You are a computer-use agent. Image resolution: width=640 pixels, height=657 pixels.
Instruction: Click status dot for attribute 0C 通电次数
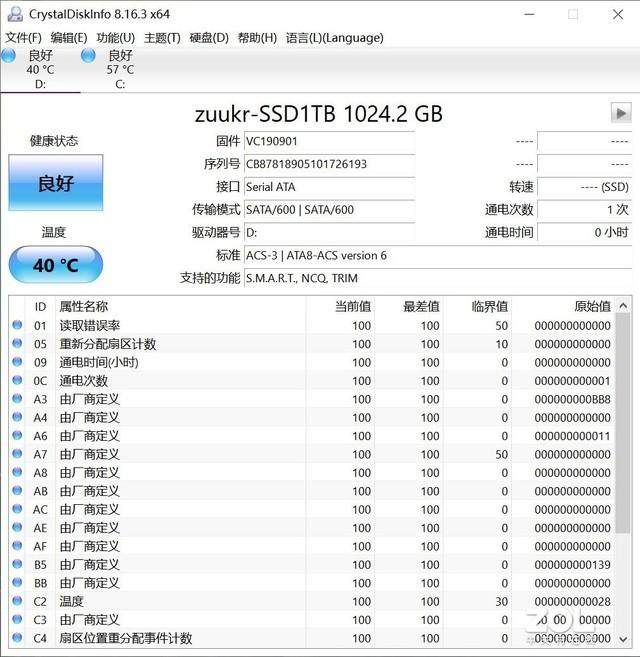click(17, 381)
